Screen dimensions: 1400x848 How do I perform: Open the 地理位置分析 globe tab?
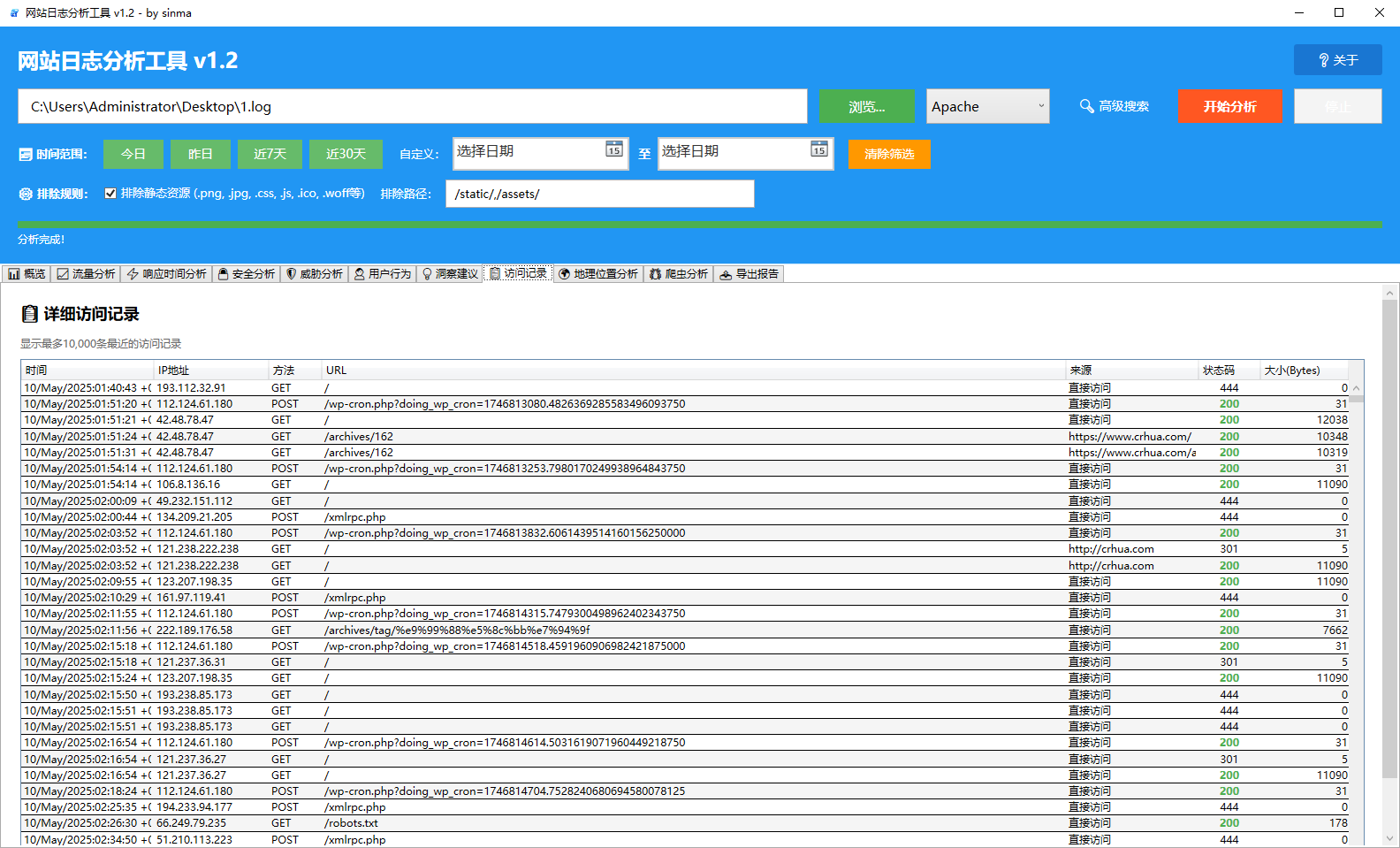coord(598,274)
